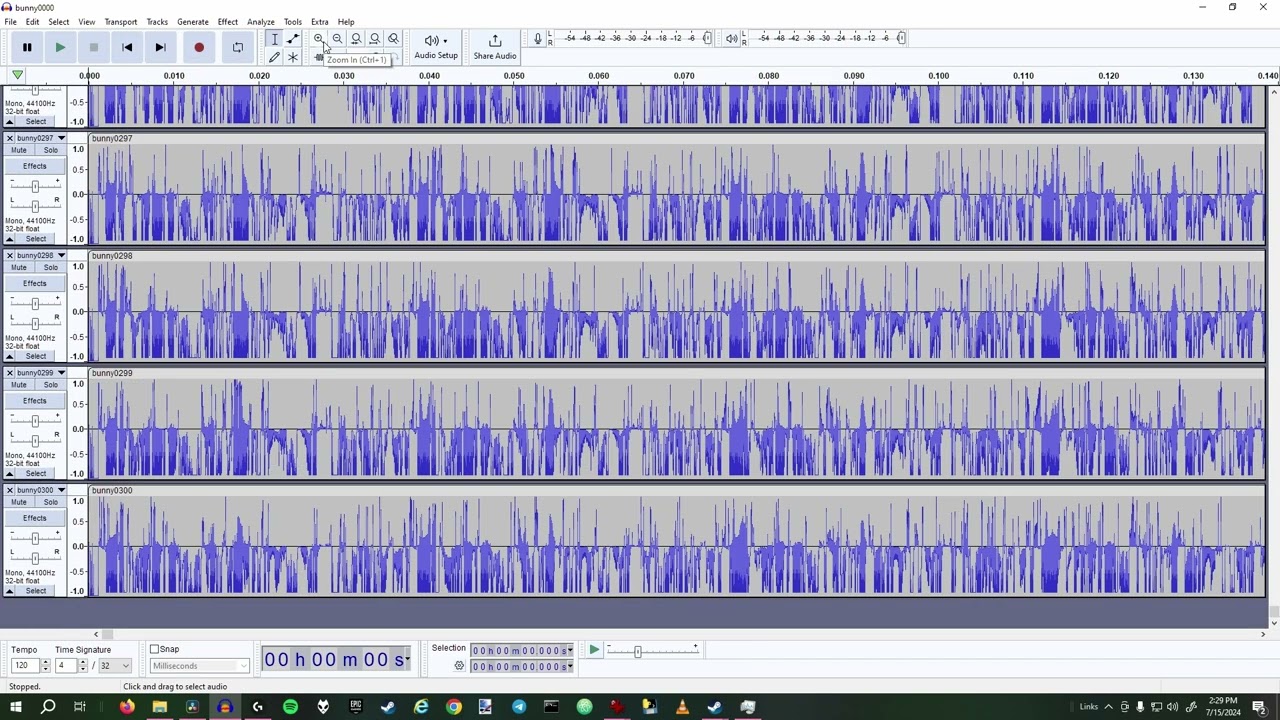The image size is (1280, 720).
Task: Click the Pause button
Action: pyautogui.click(x=27, y=47)
